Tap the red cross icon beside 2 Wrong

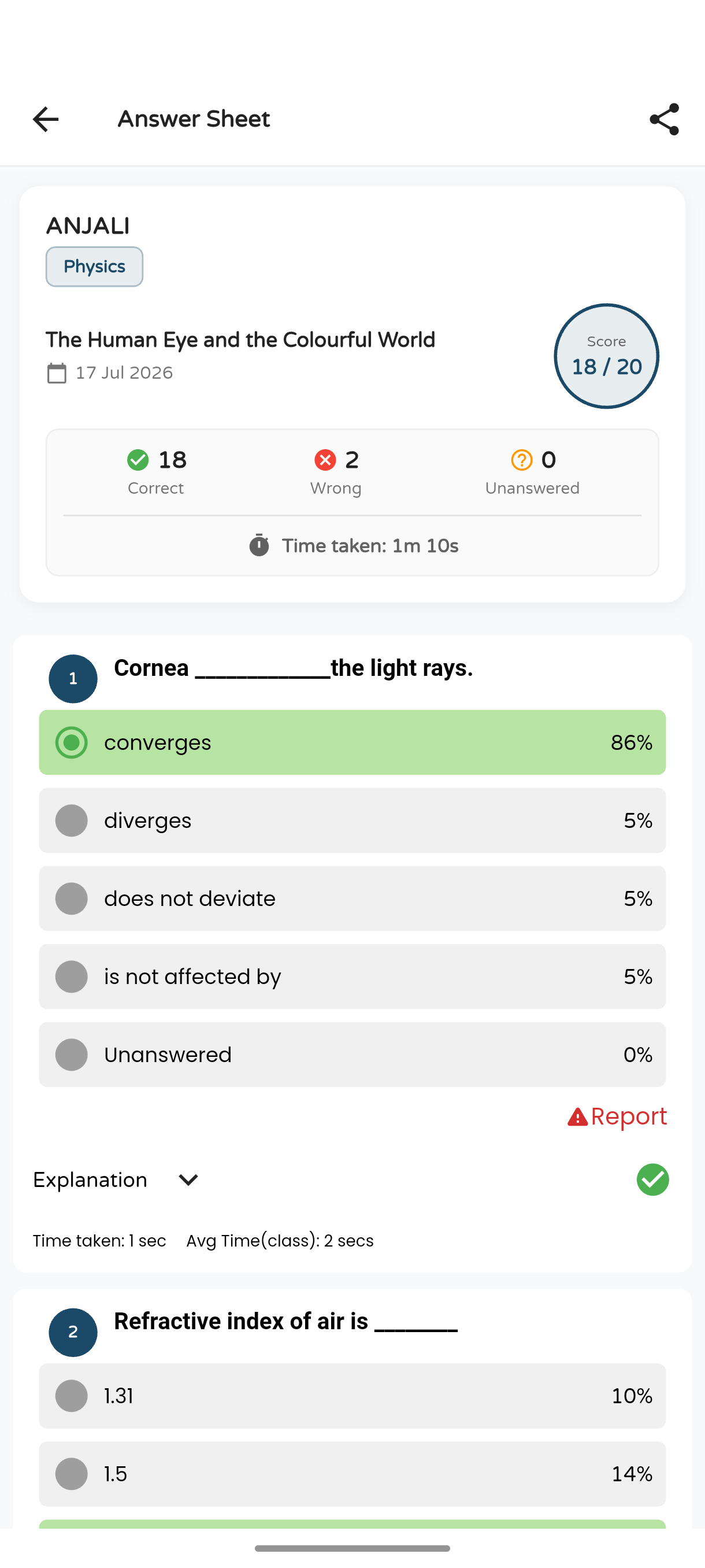pyautogui.click(x=325, y=460)
